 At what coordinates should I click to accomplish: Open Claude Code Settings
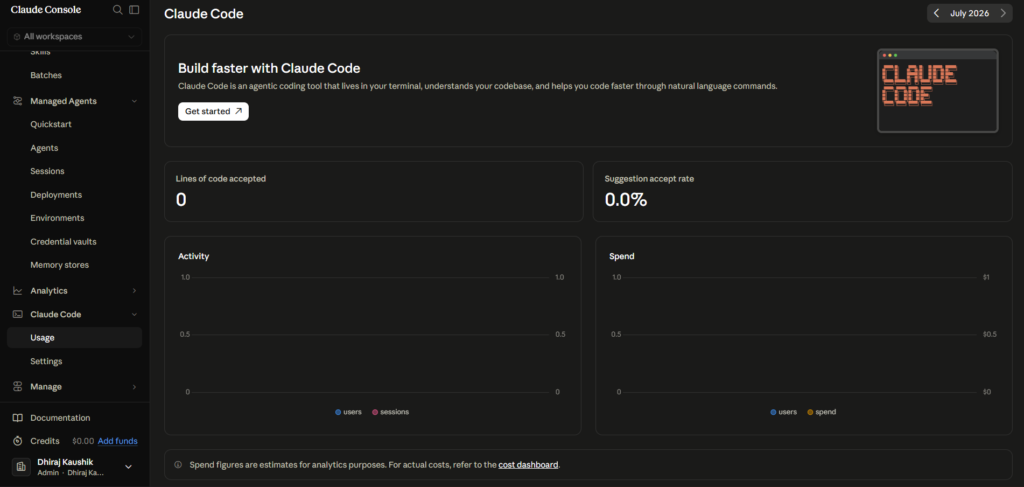pos(46,361)
